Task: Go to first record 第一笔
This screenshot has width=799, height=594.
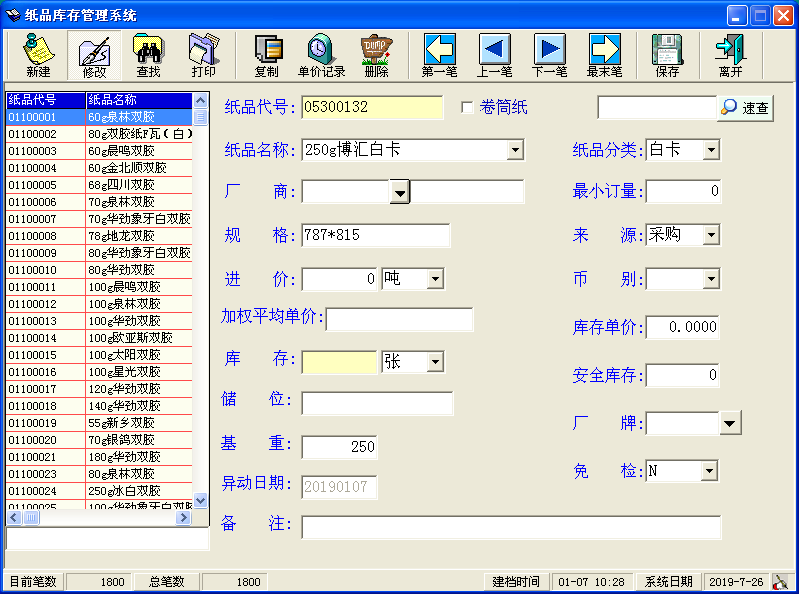Action: 440,55
